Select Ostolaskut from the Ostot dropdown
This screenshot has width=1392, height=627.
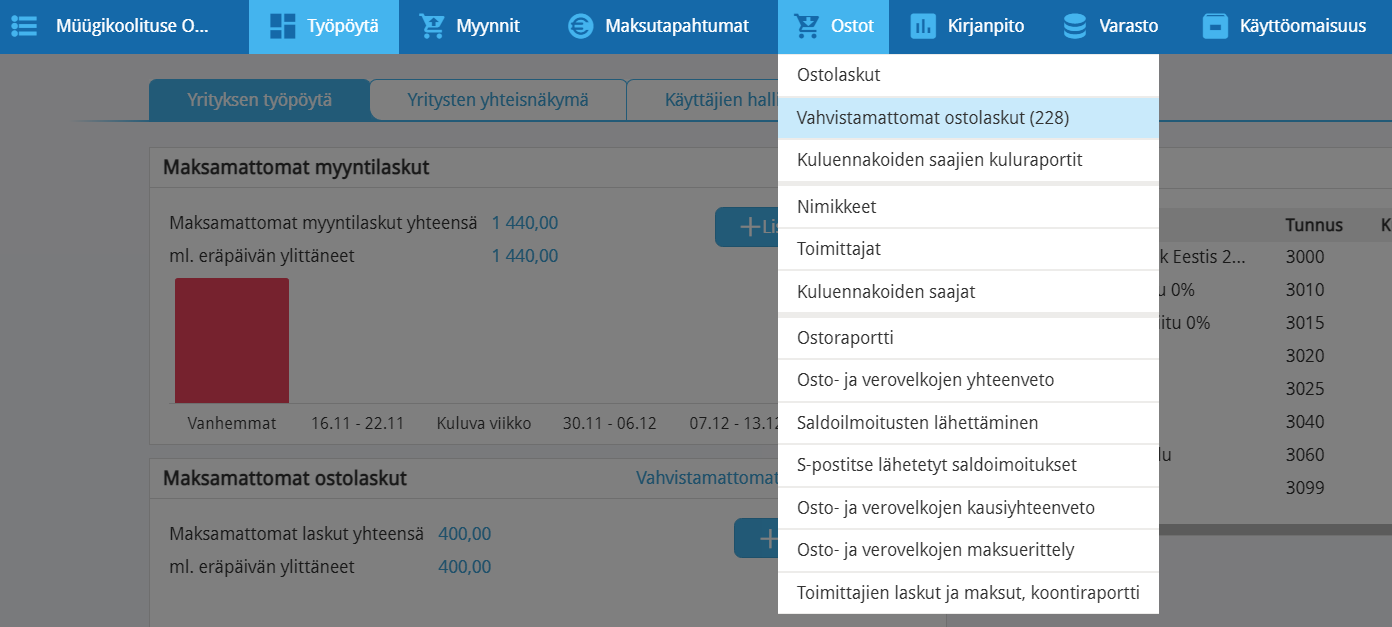[x=968, y=75]
